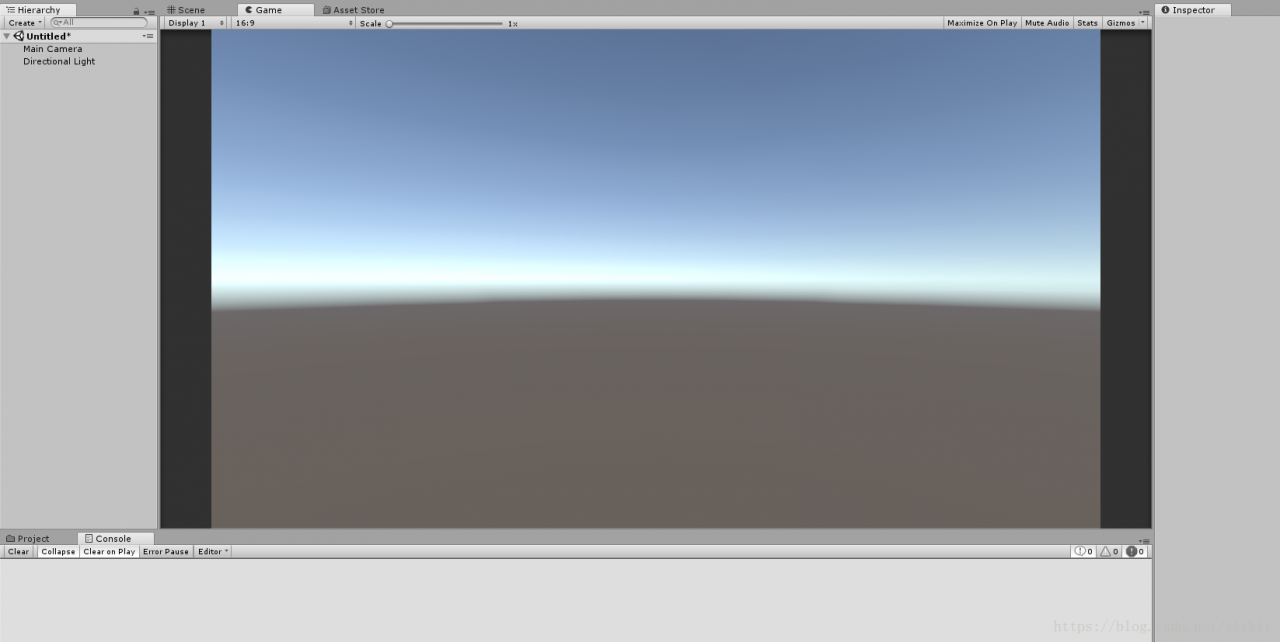Enable Maximize On Play in the Game view
This screenshot has width=1280, height=642.
pos(981,23)
